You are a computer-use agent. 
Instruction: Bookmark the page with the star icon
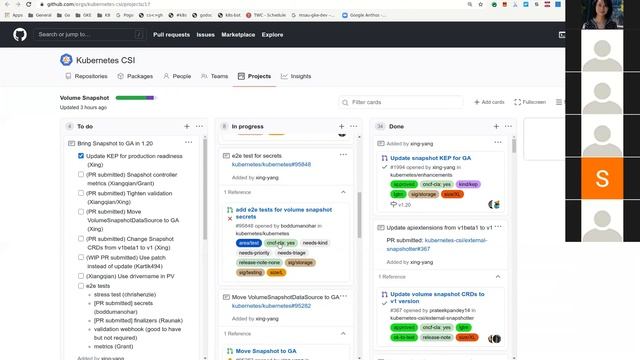click(x=481, y=4)
